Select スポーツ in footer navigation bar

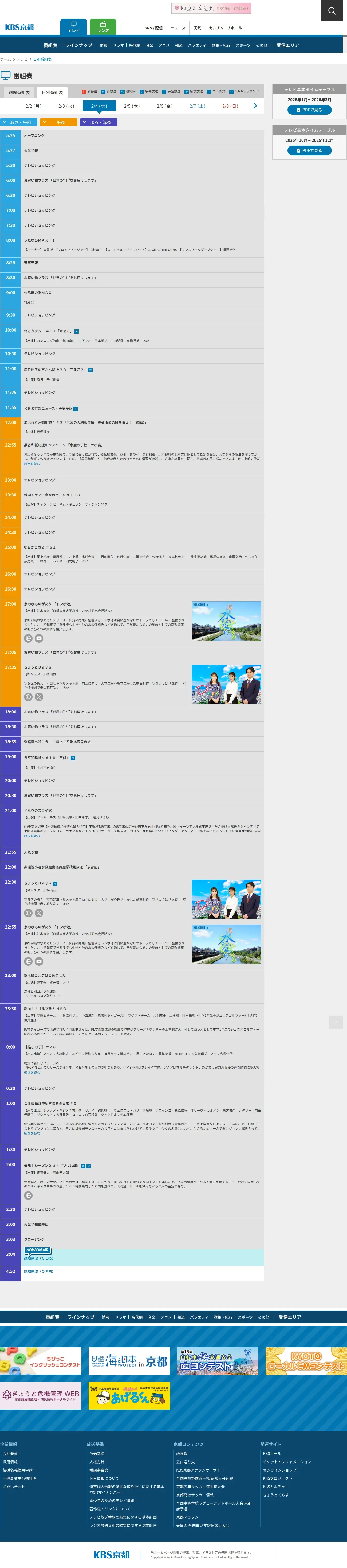pyautogui.click(x=245, y=1317)
